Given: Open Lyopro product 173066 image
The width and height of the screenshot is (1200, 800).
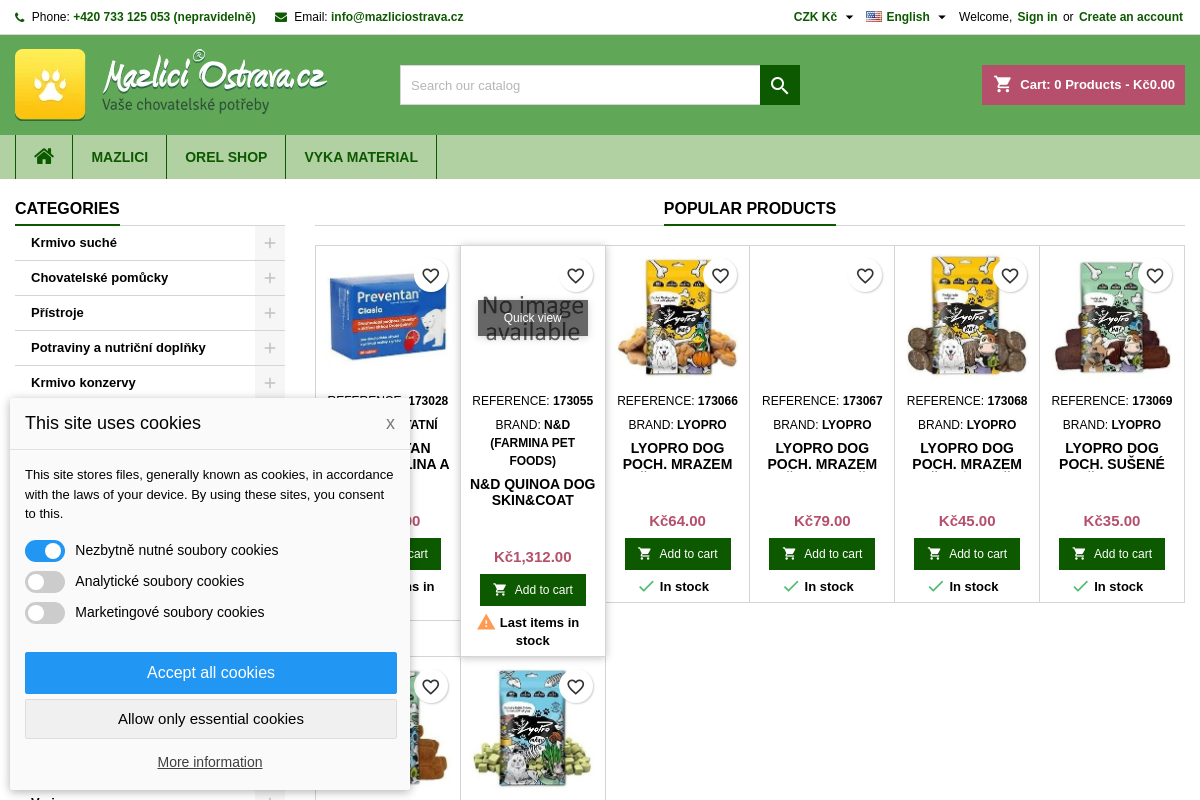Looking at the screenshot, I should tap(677, 318).
